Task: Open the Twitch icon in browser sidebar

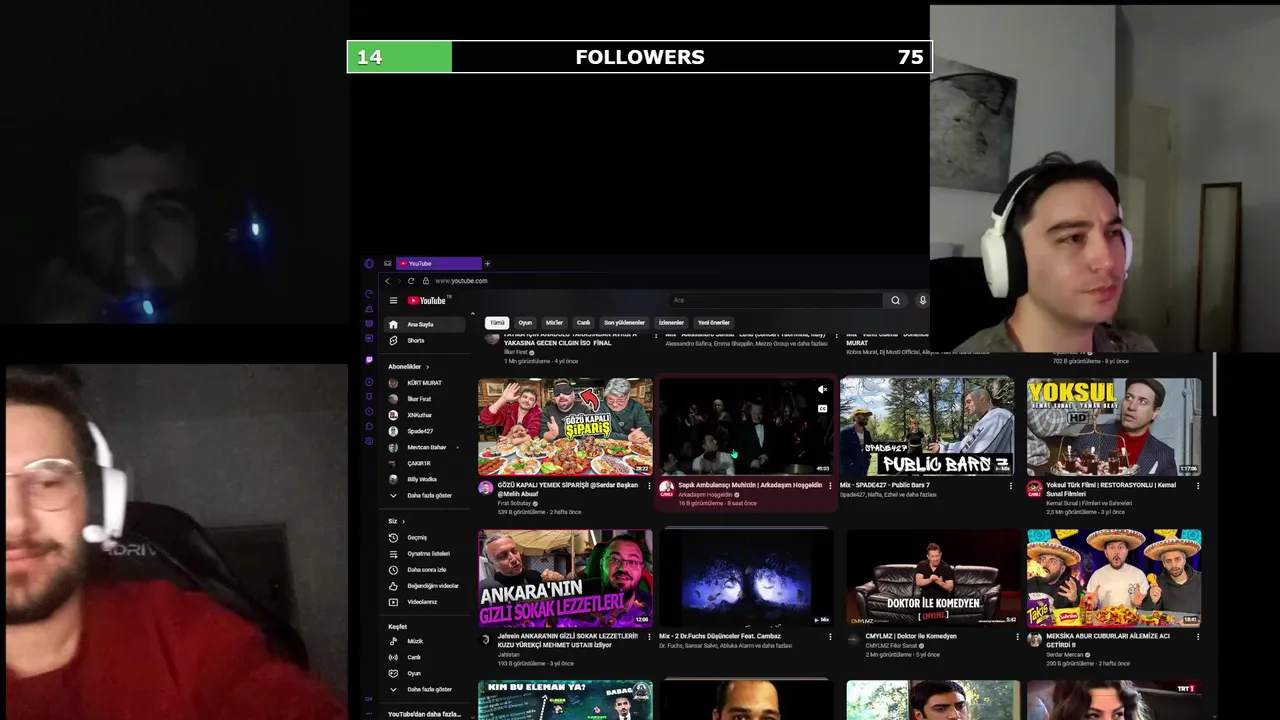Action: click(x=369, y=359)
